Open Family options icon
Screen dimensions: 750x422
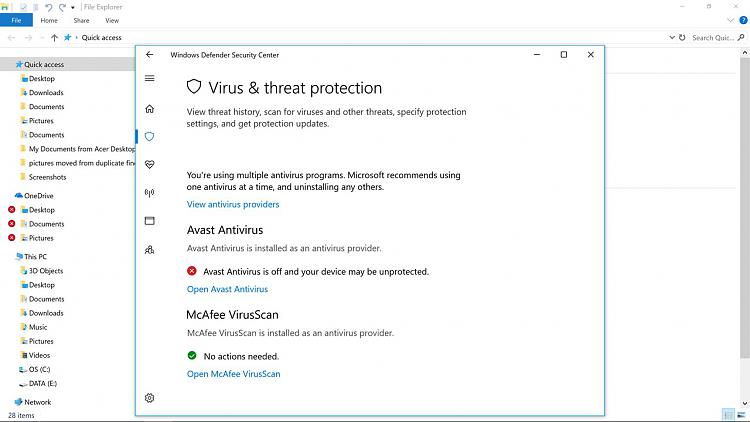[x=150, y=249]
